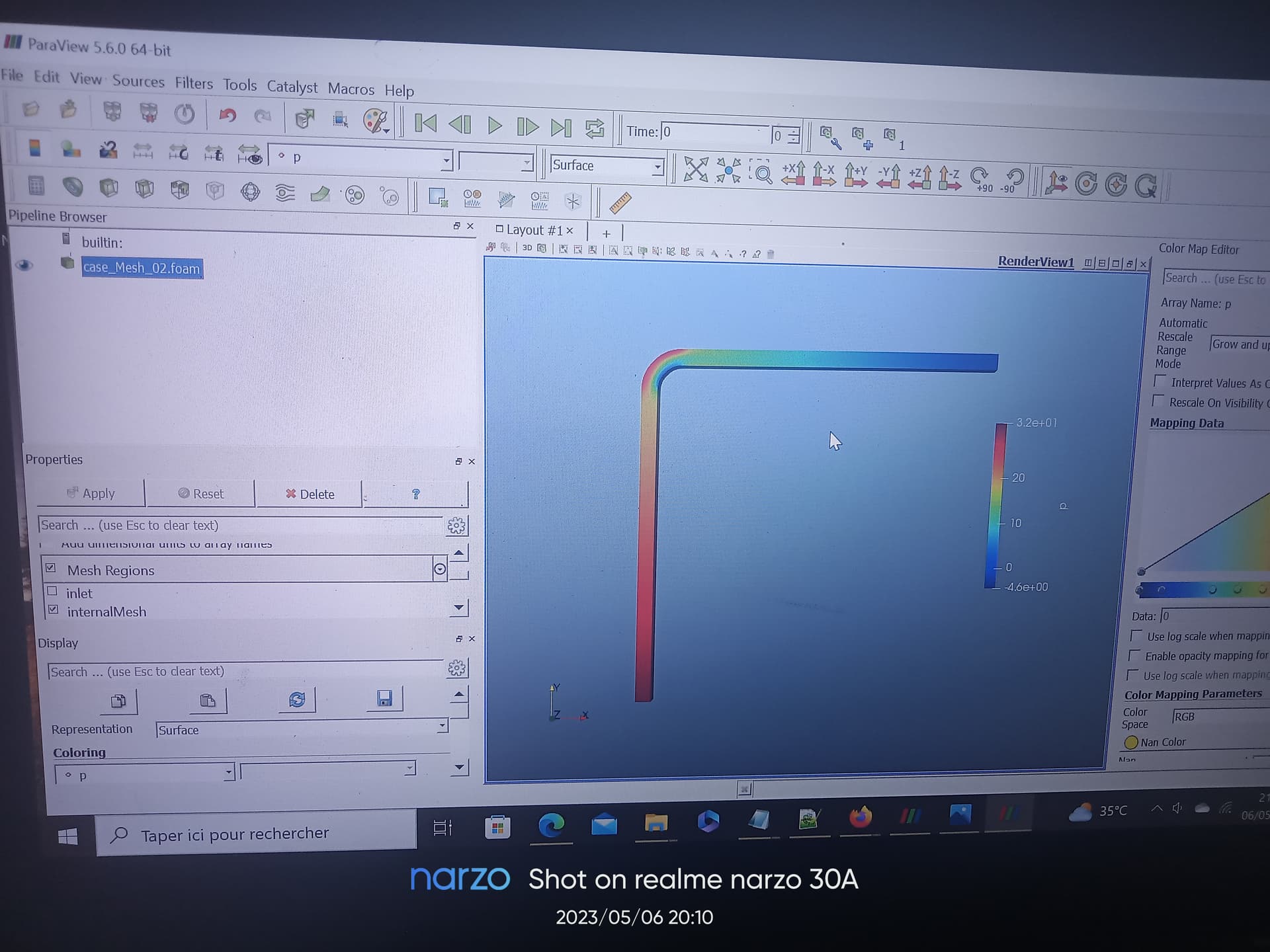
Task: Set view direction to -Y
Action: (888, 177)
